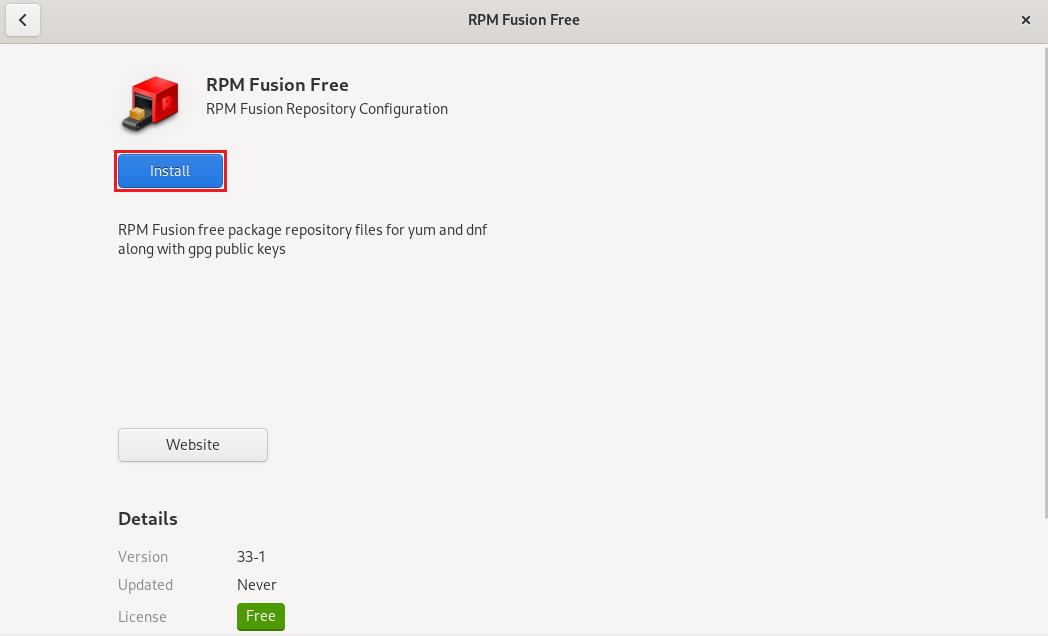
Task: Click empty header bar space right of the back arrow
Action: [200, 20]
